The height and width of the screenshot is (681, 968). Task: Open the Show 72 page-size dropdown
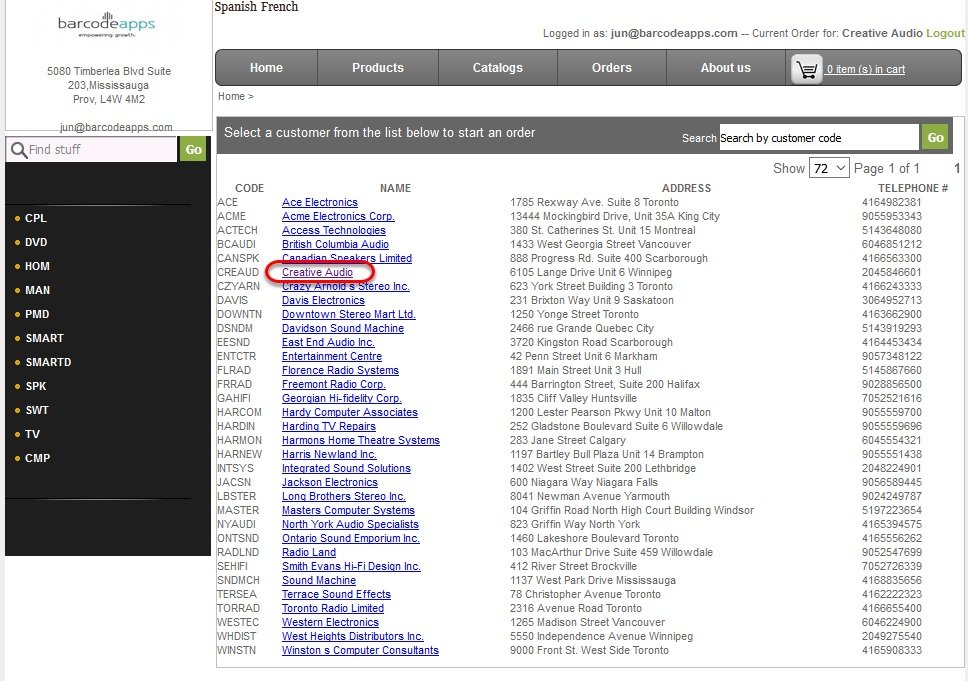pos(829,168)
